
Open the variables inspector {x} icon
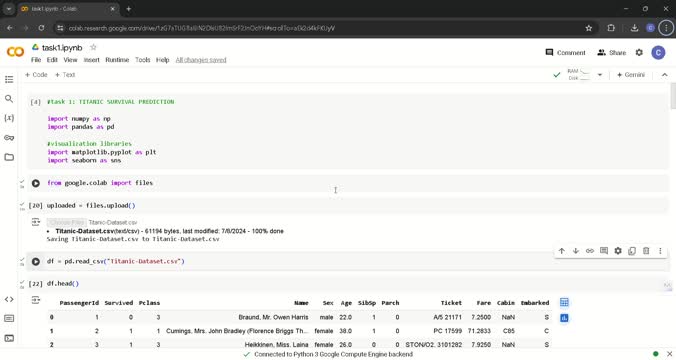click(9, 118)
